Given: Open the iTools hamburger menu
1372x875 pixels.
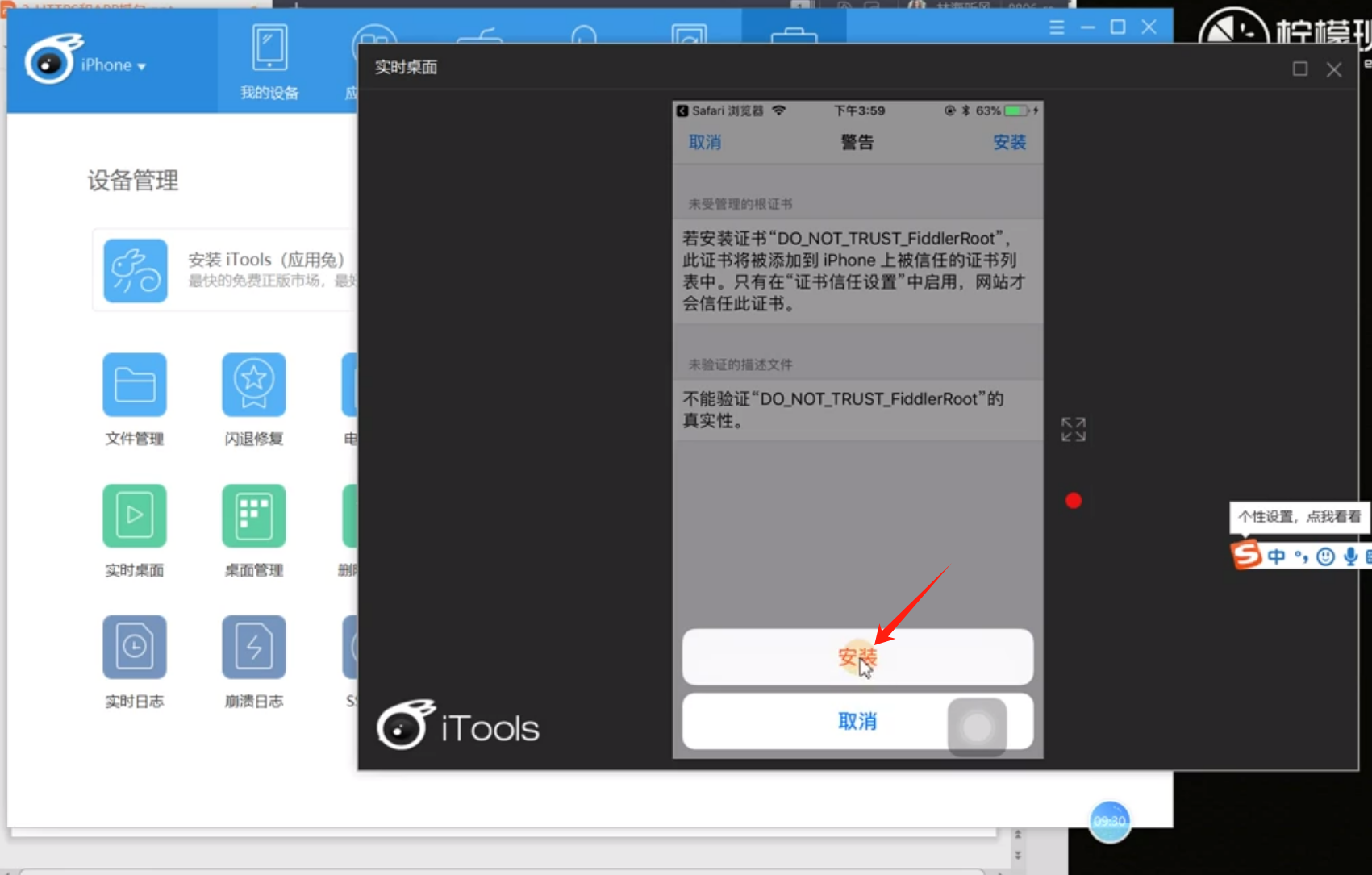Looking at the screenshot, I should [x=1057, y=27].
